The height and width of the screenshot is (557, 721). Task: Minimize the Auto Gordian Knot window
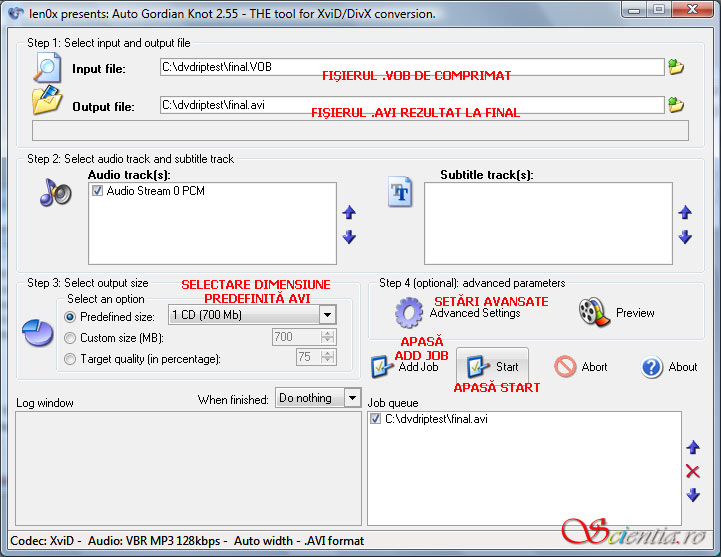click(x=634, y=9)
